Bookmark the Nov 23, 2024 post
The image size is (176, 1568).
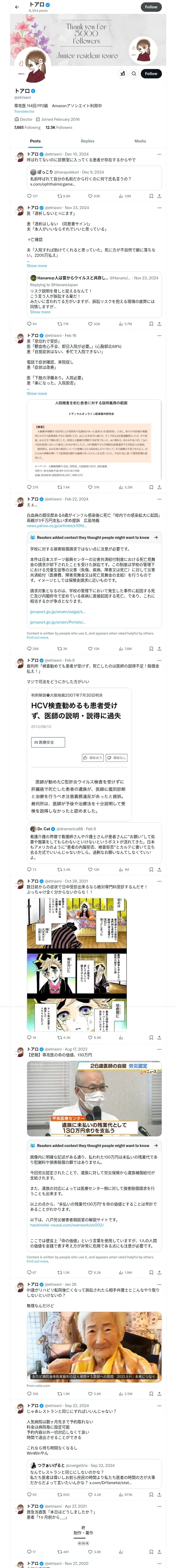pyautogui.click(x=151, y=324)
